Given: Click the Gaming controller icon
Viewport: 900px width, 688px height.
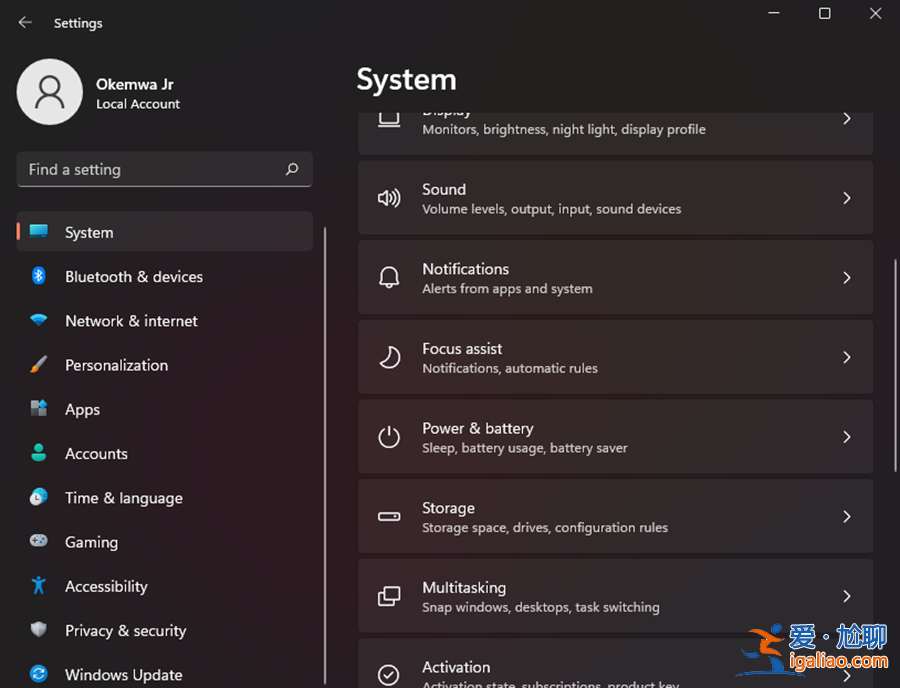Looking at the screenshot, I should point(37,541).
